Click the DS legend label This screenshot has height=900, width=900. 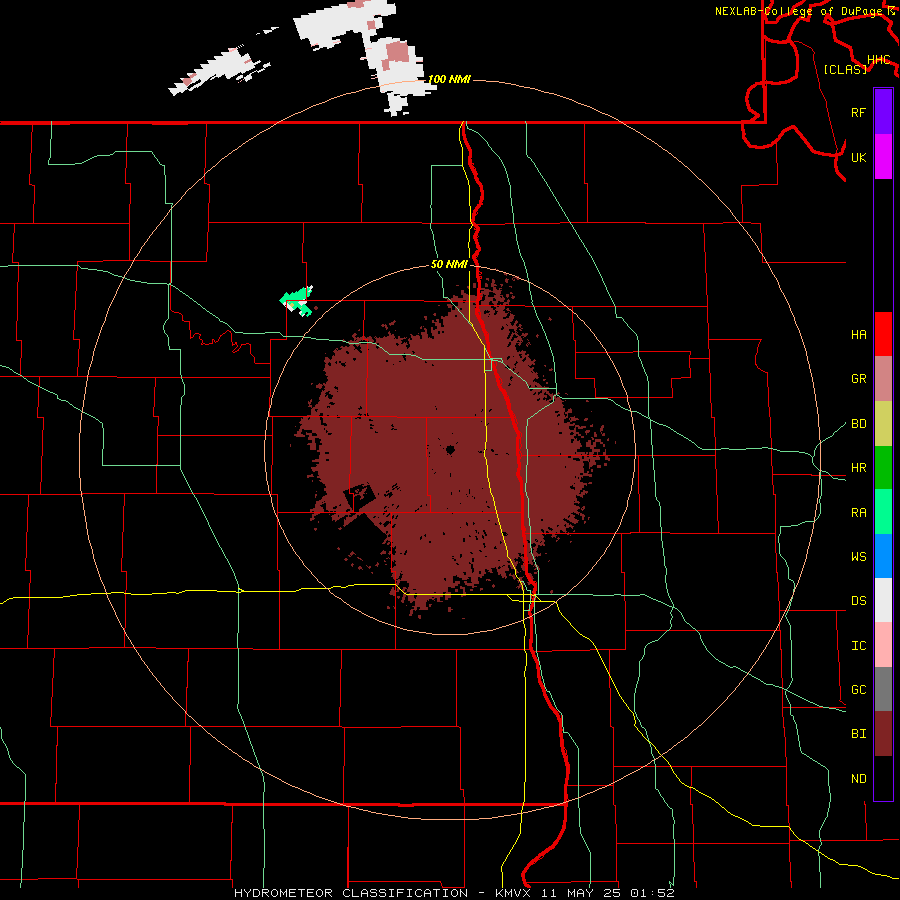(x=858, y=601)
